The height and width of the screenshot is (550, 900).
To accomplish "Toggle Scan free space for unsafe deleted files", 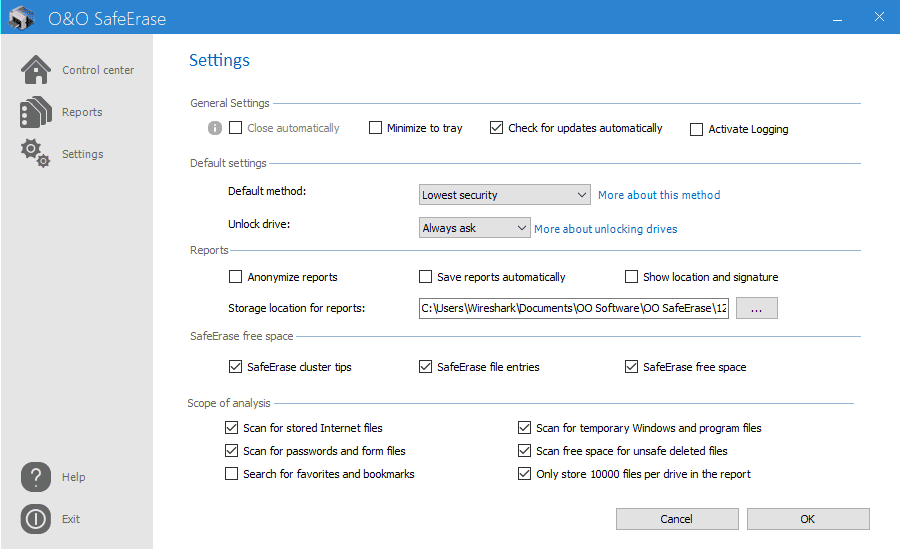I will click(525, 451).
